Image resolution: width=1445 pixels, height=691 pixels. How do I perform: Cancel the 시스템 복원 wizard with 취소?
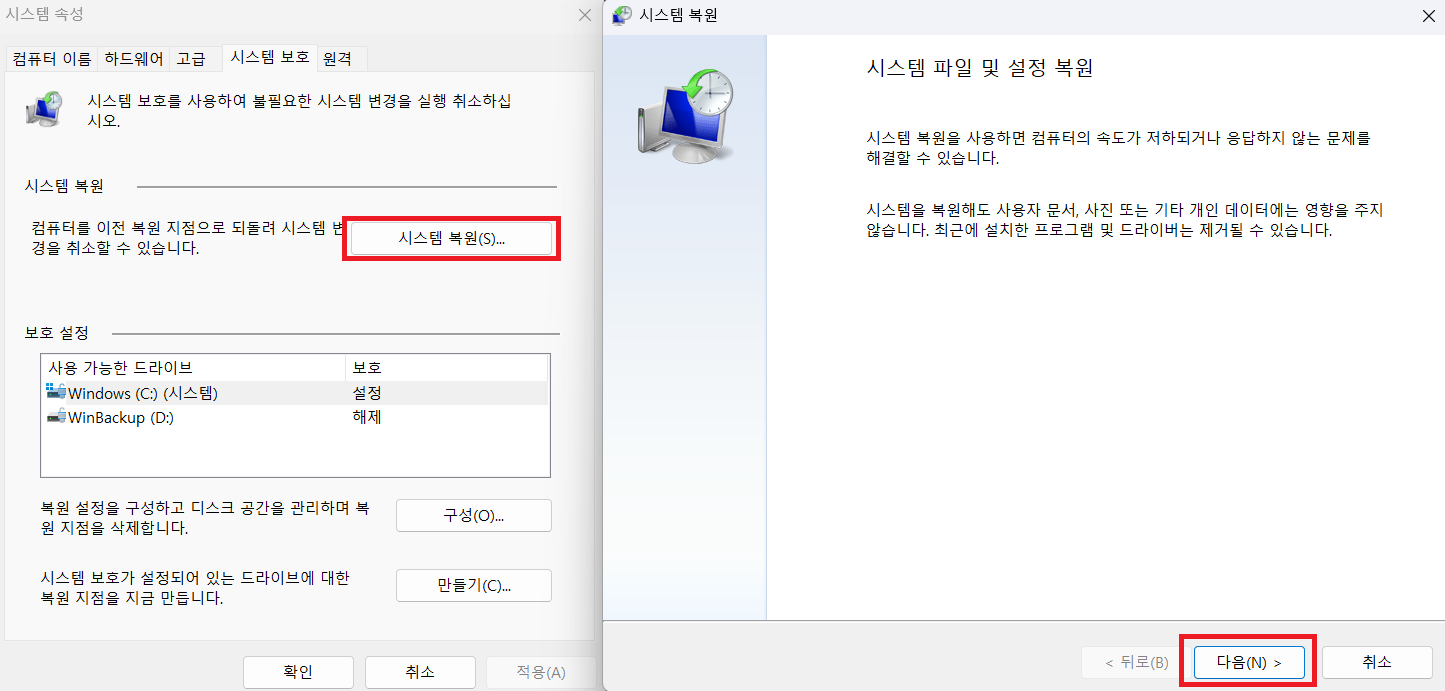tap(1376, 662)
